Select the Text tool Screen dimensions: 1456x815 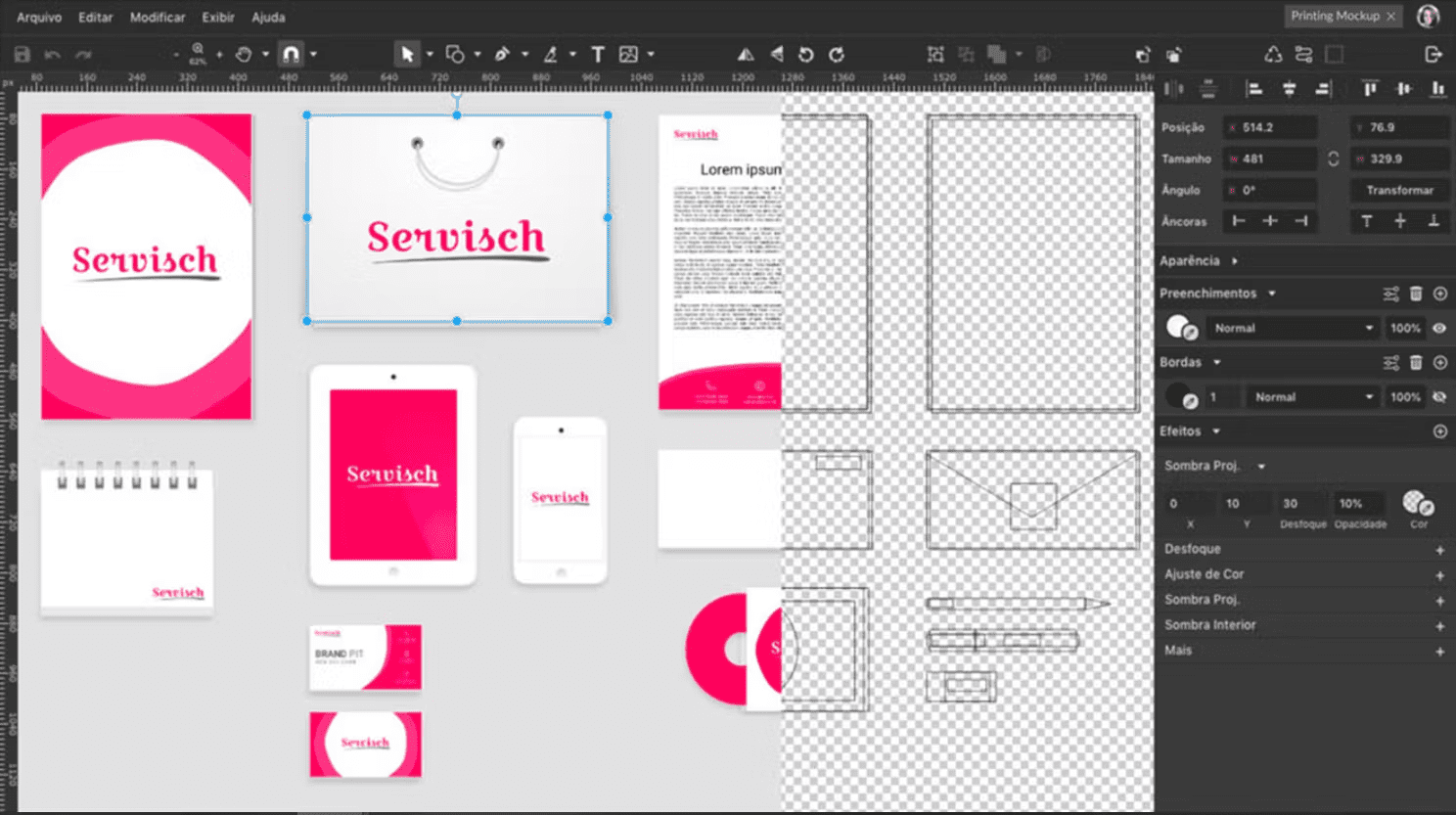tap(596, 54)
